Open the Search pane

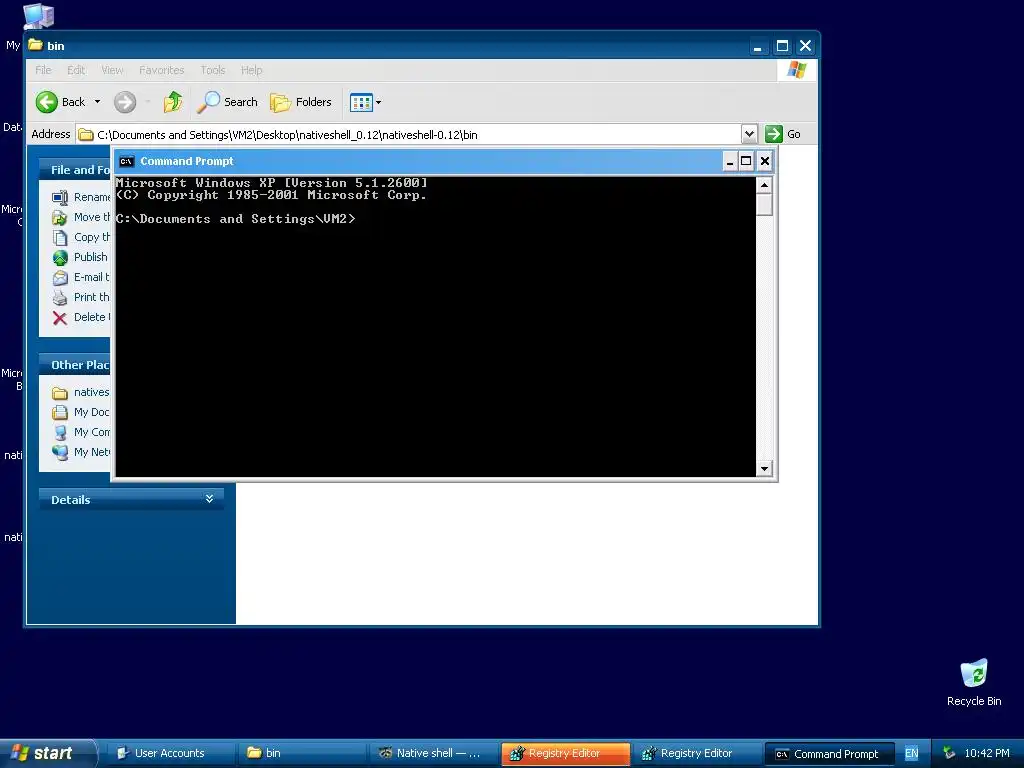[227, 102]
